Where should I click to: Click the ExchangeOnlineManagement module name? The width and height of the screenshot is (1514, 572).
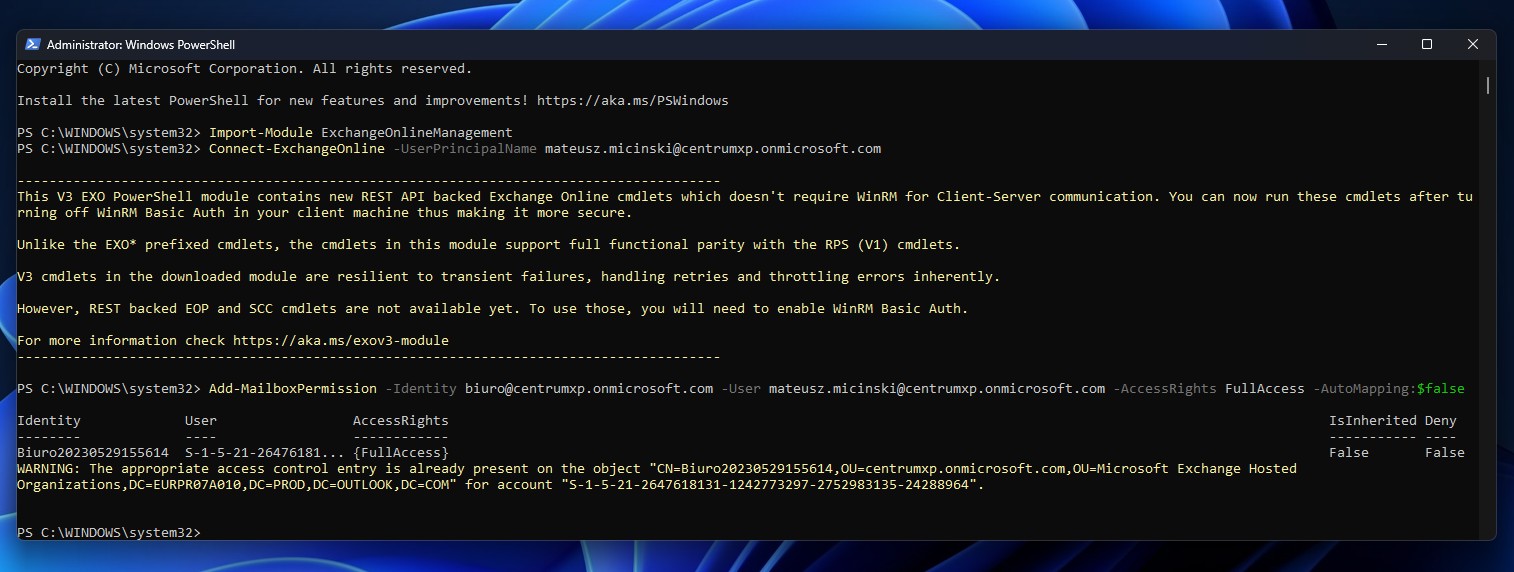pyautogui.click(x=417, y=132)
